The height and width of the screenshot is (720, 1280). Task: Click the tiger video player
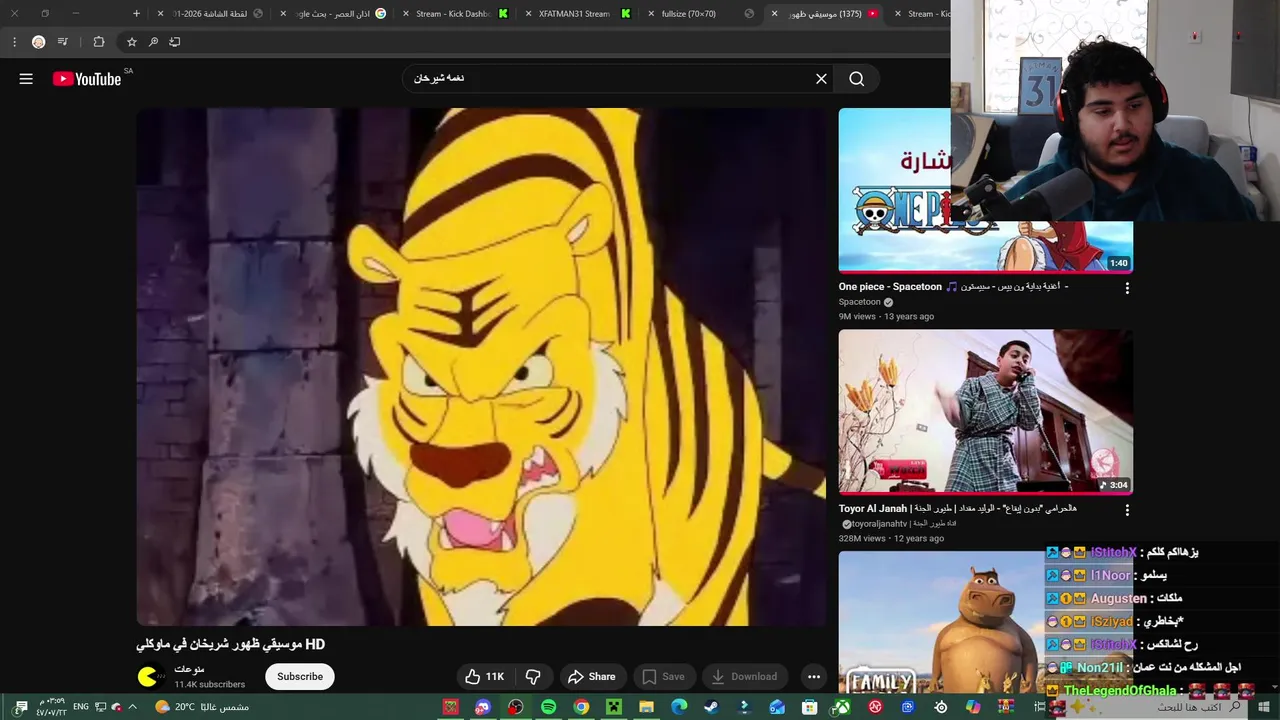pos(483,367)
